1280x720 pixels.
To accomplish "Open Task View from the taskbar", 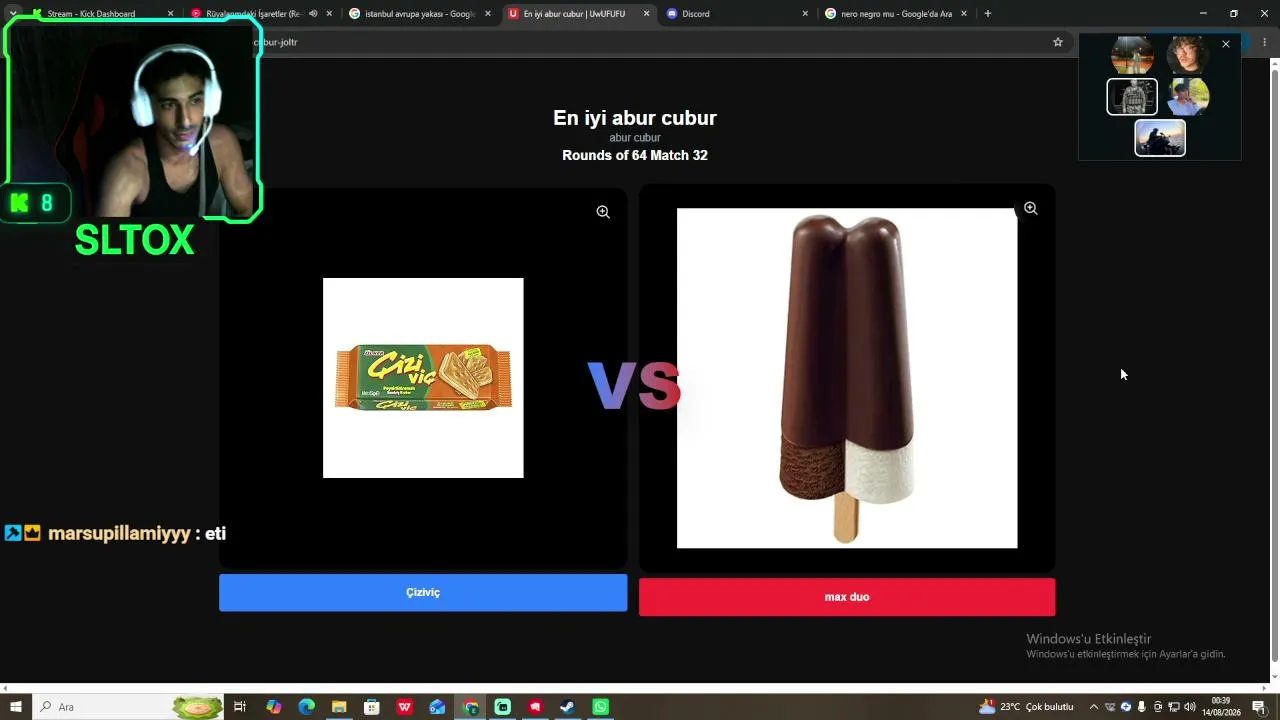I will pyautogui.click(x=240, y=707).
